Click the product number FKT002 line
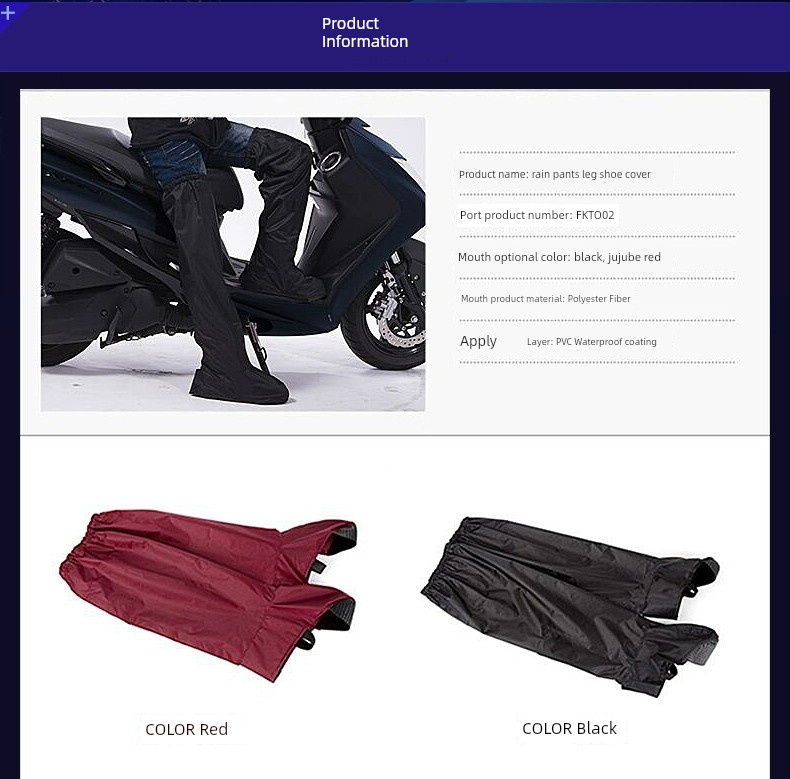The width and height of the screenshot is (790, 779). (537, 215)
